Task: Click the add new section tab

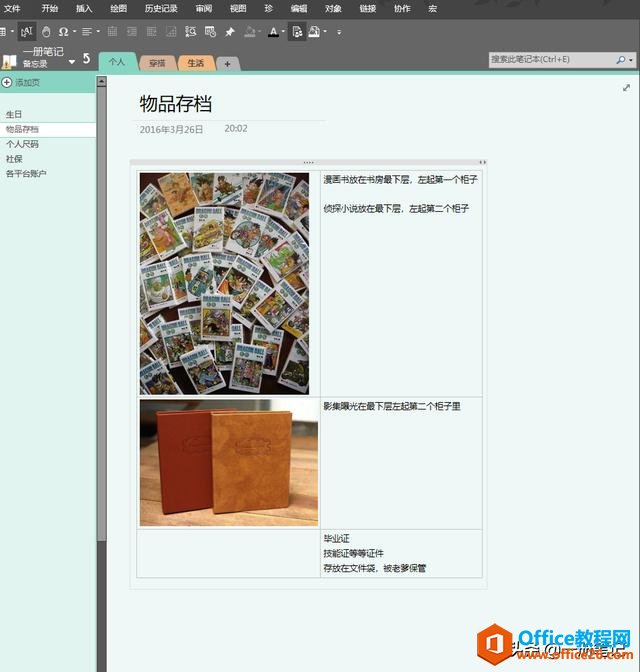Action: pyautogui.click(x=227, y=63)
